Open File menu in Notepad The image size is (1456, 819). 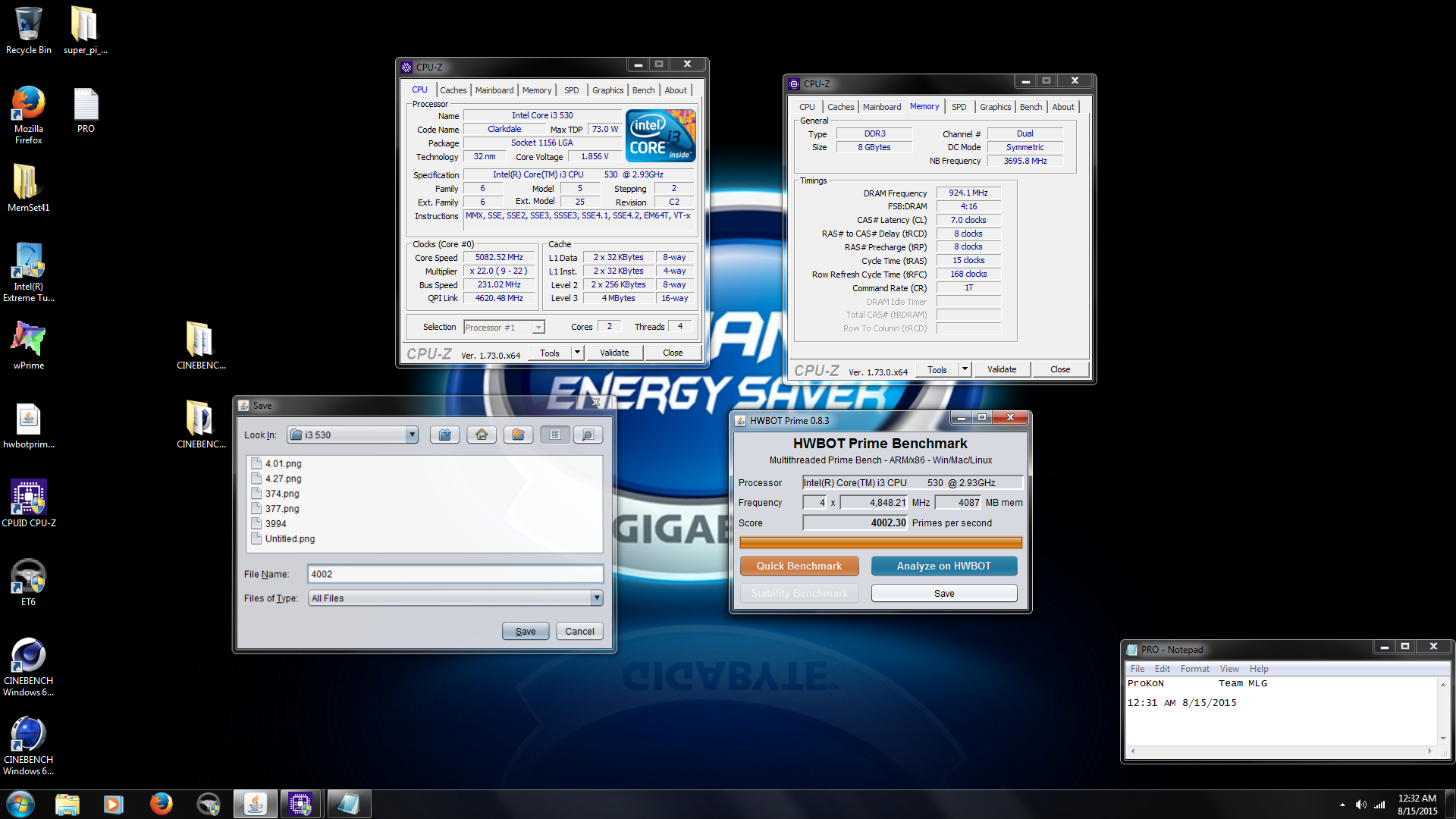(x=1137, y=669)
